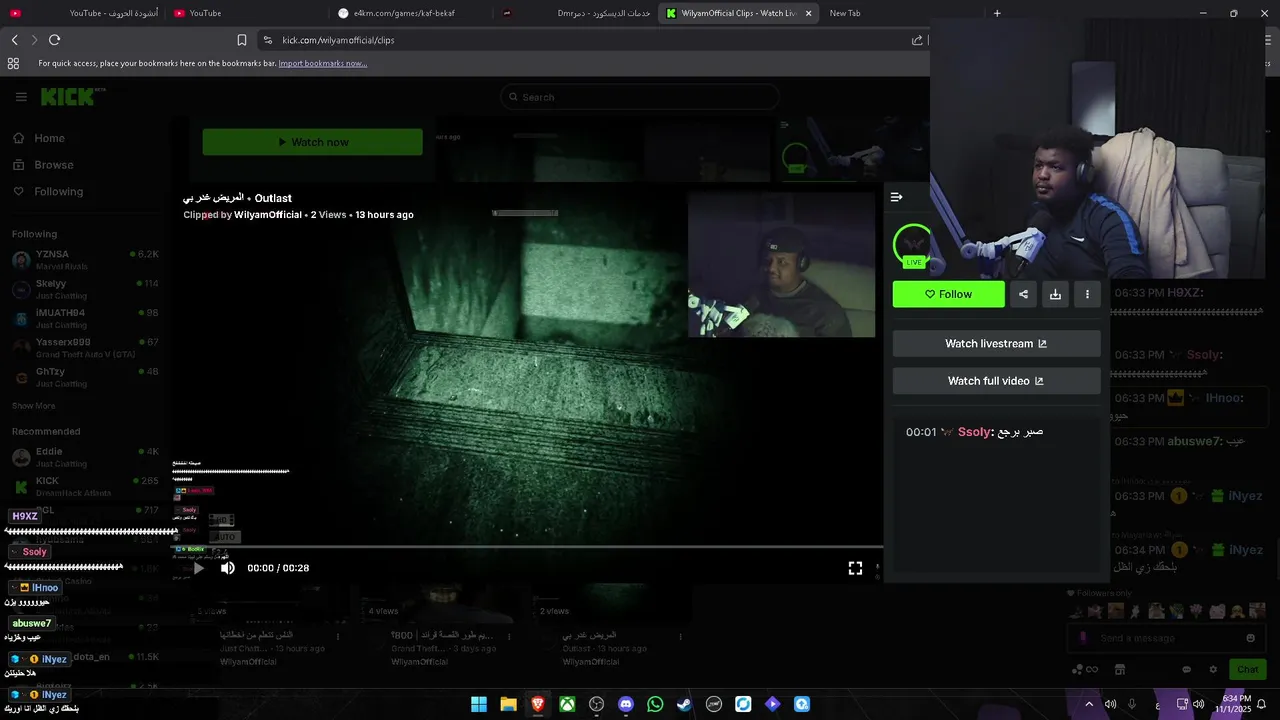Open a new browser tab
This screenshot has width=1280, height=720.
[997, 13]
